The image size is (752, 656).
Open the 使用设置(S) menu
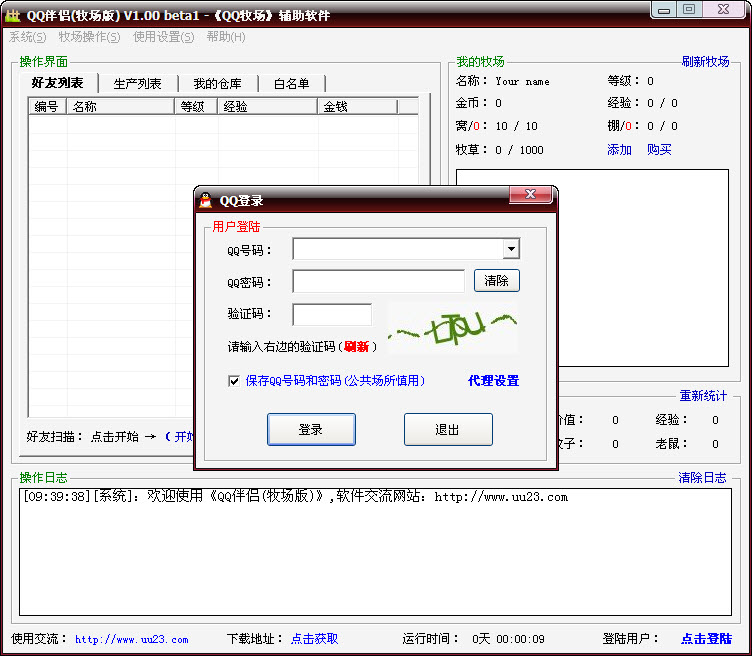tap(164, 37)
